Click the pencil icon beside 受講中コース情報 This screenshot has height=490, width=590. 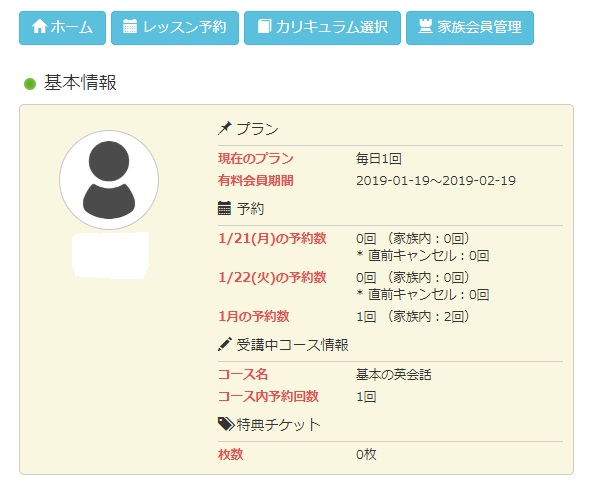pyautogui.click(x=225, y=344)
